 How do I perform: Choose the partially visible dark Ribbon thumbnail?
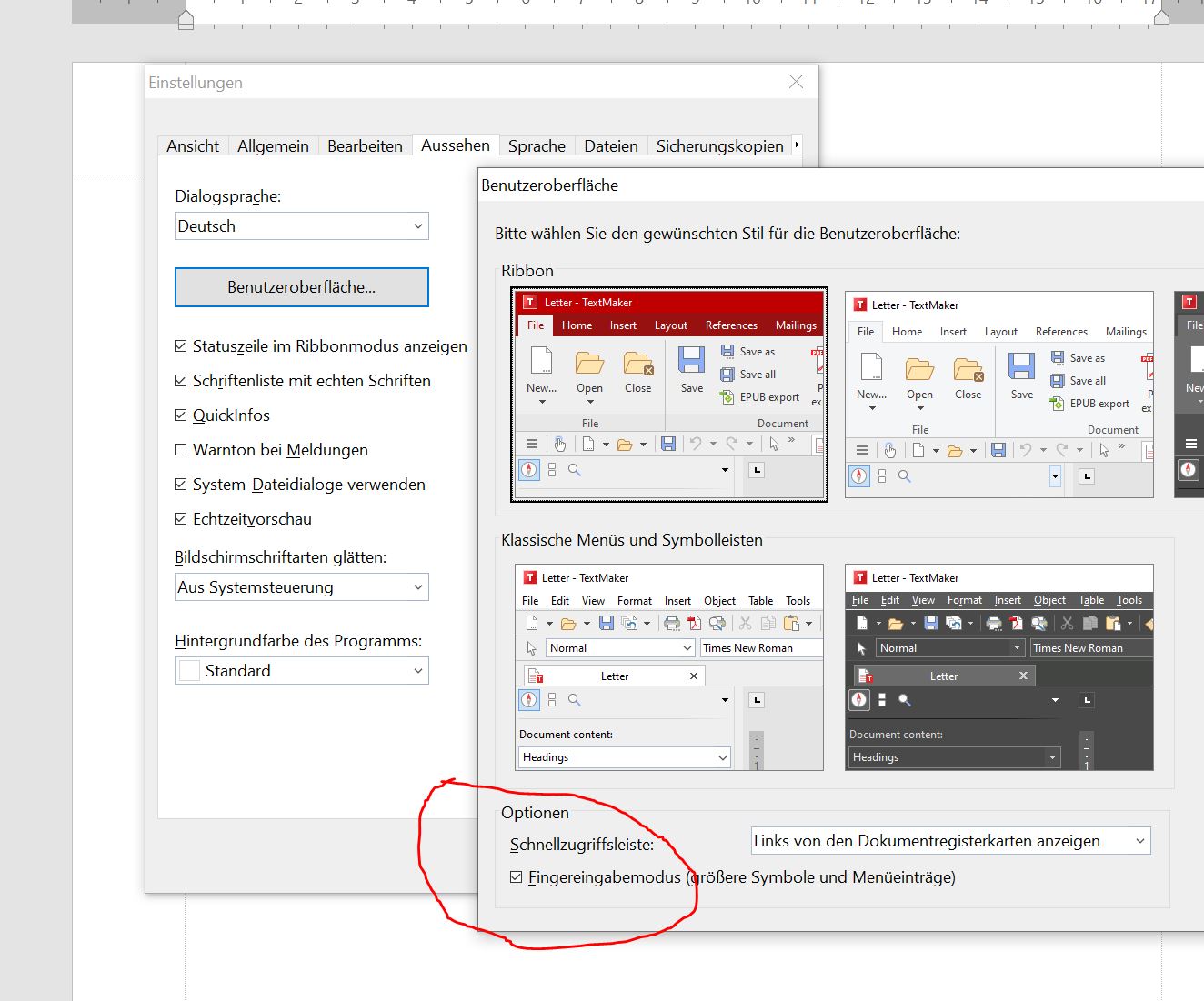click(1189, 395)
